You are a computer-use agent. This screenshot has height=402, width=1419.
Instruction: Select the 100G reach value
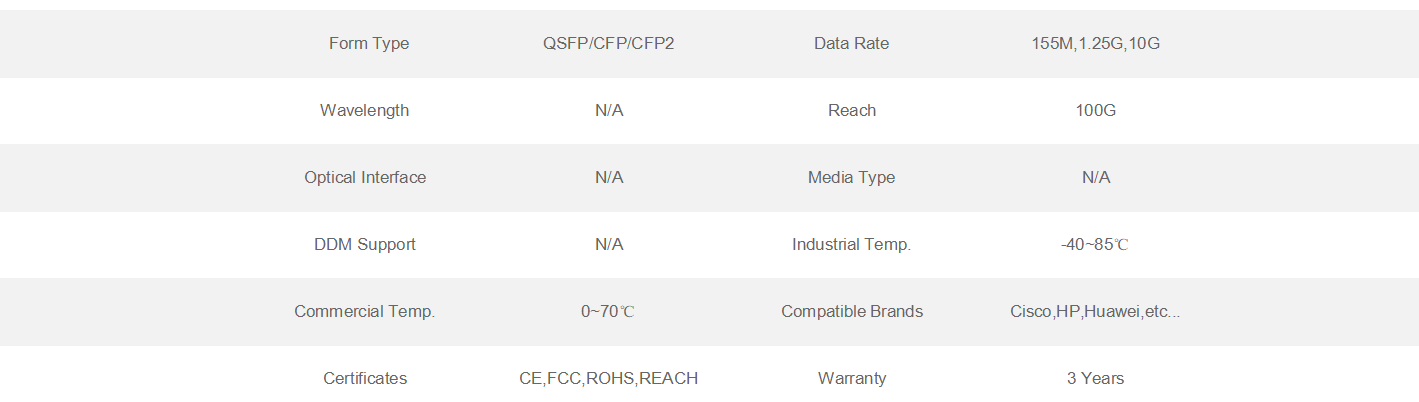coord(1095,110)
